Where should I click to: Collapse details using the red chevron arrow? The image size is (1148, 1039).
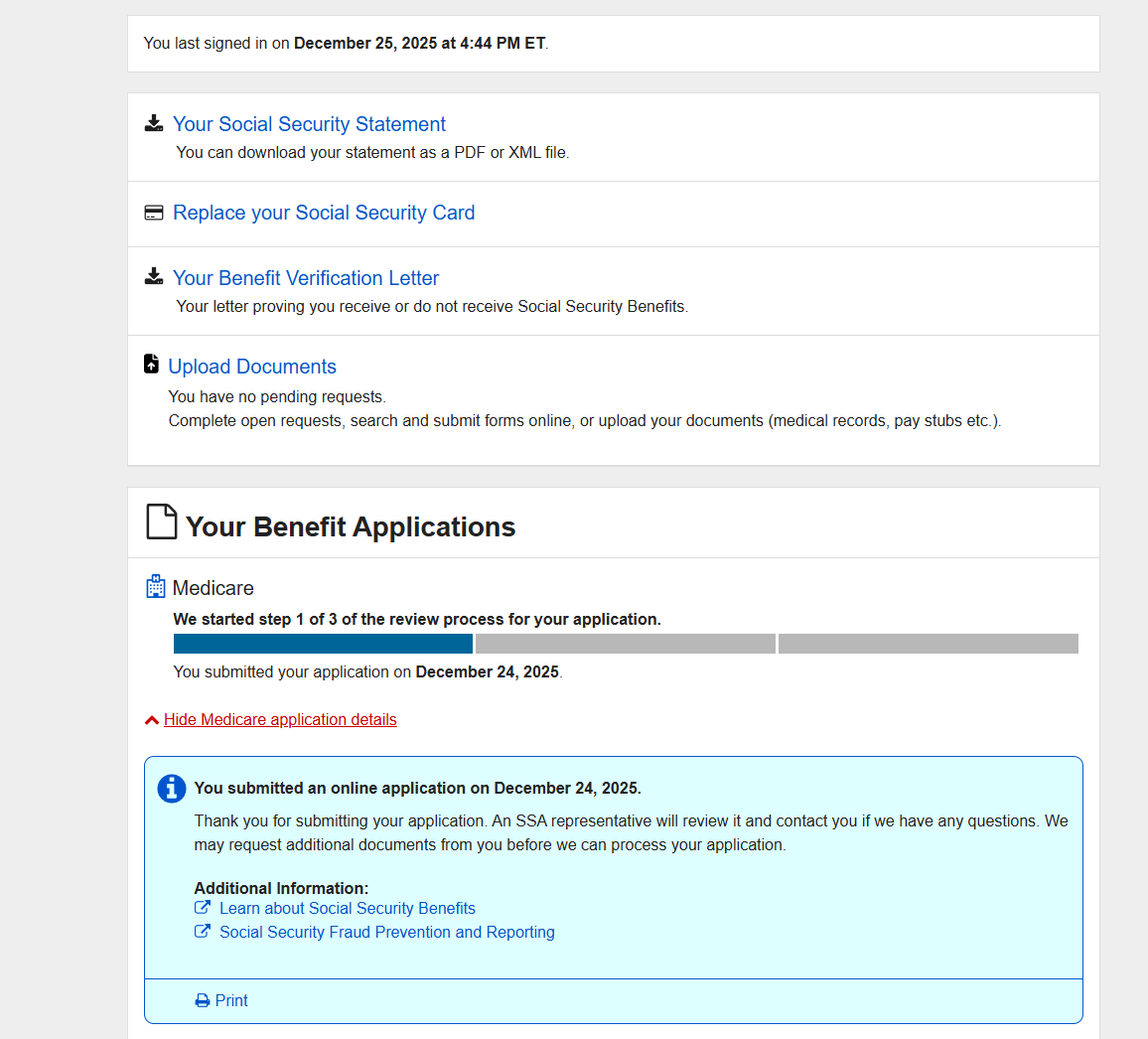point(152,720)
